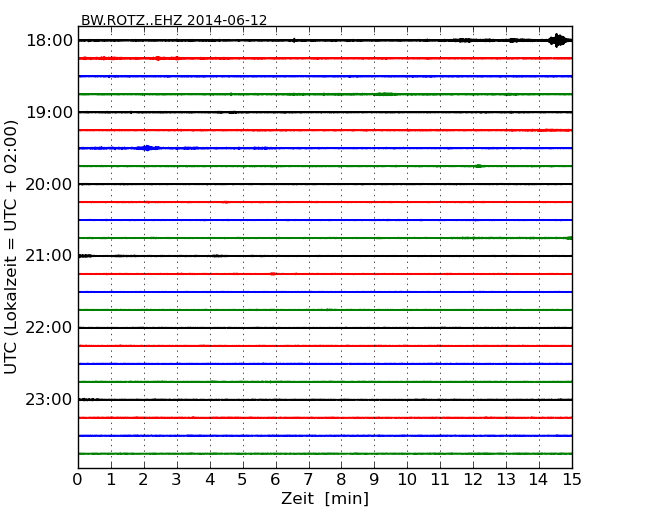Select the 21:00 time label

[49, 256]
